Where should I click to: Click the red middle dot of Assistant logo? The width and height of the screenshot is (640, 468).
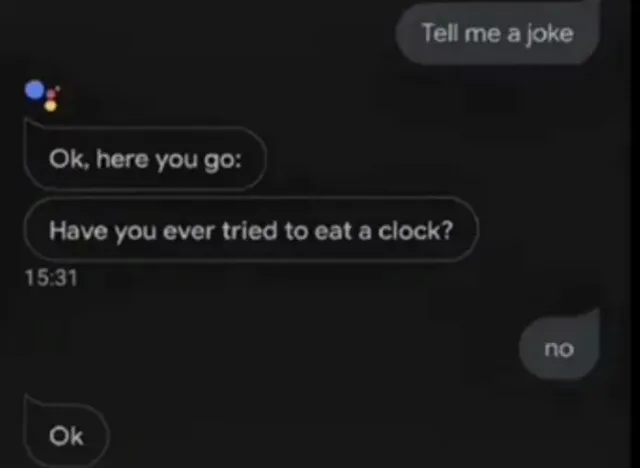[x=51, y=95]
